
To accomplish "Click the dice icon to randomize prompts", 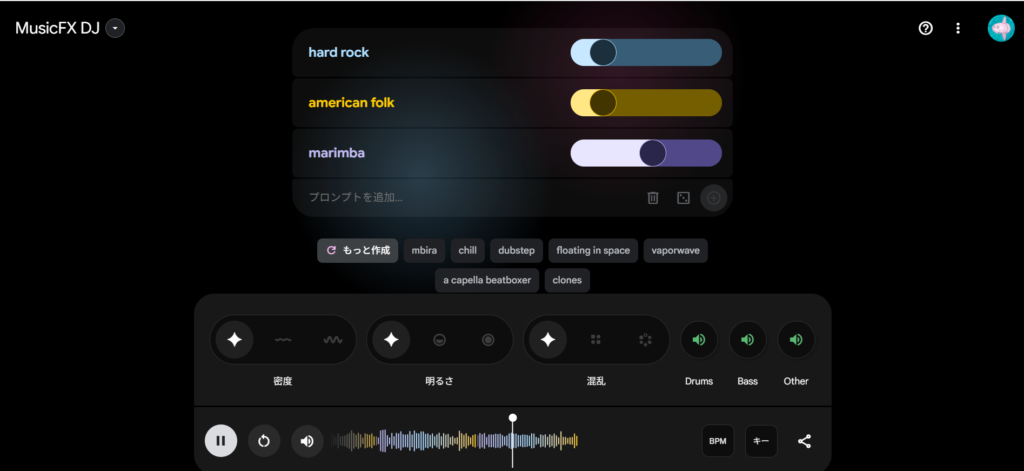I will 683,198.
